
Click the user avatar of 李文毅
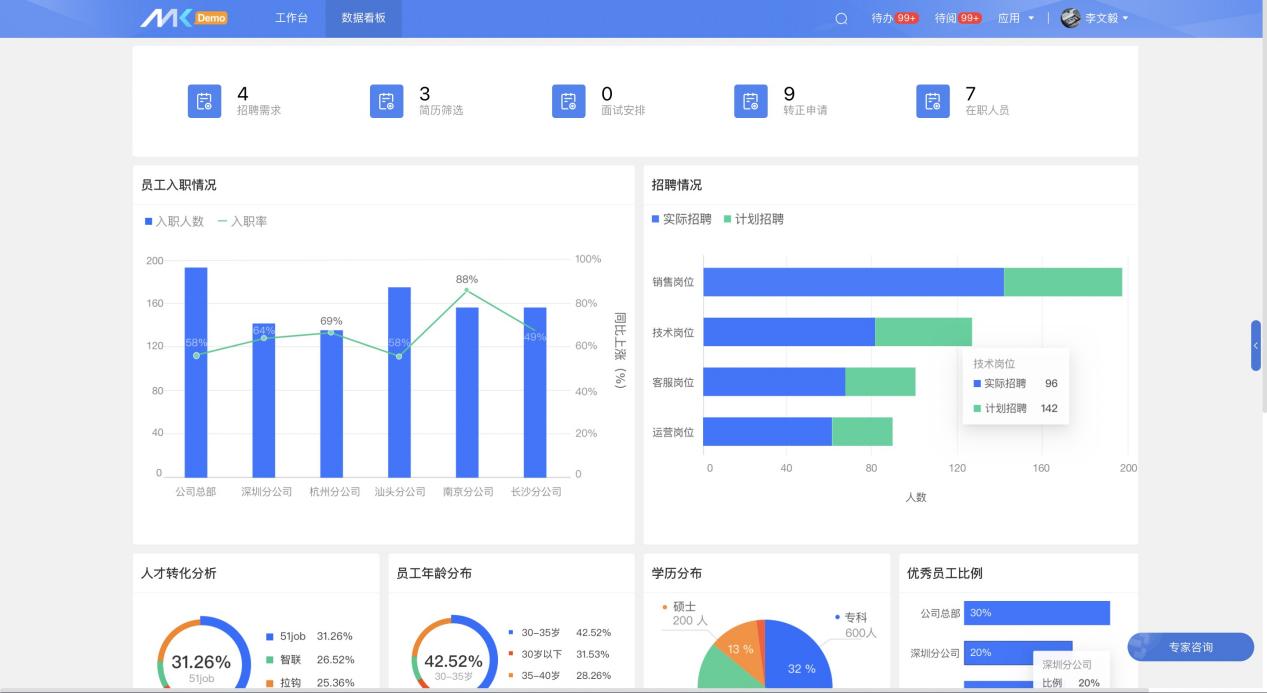pyautogui.click(x=1070, y=17)
